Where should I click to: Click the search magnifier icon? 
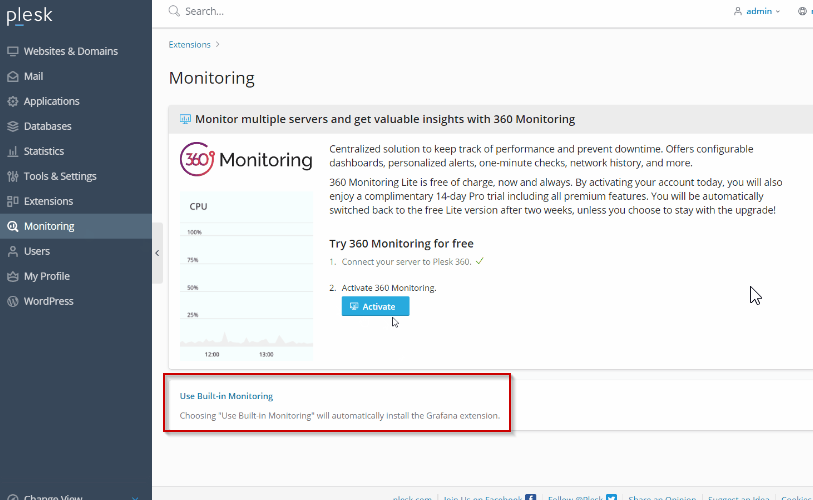pos(174,11)
